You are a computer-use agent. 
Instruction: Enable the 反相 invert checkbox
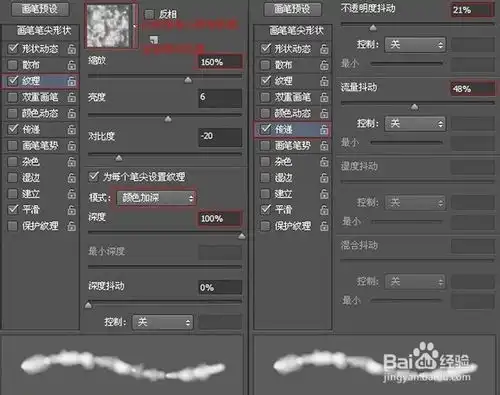(149, 14)
